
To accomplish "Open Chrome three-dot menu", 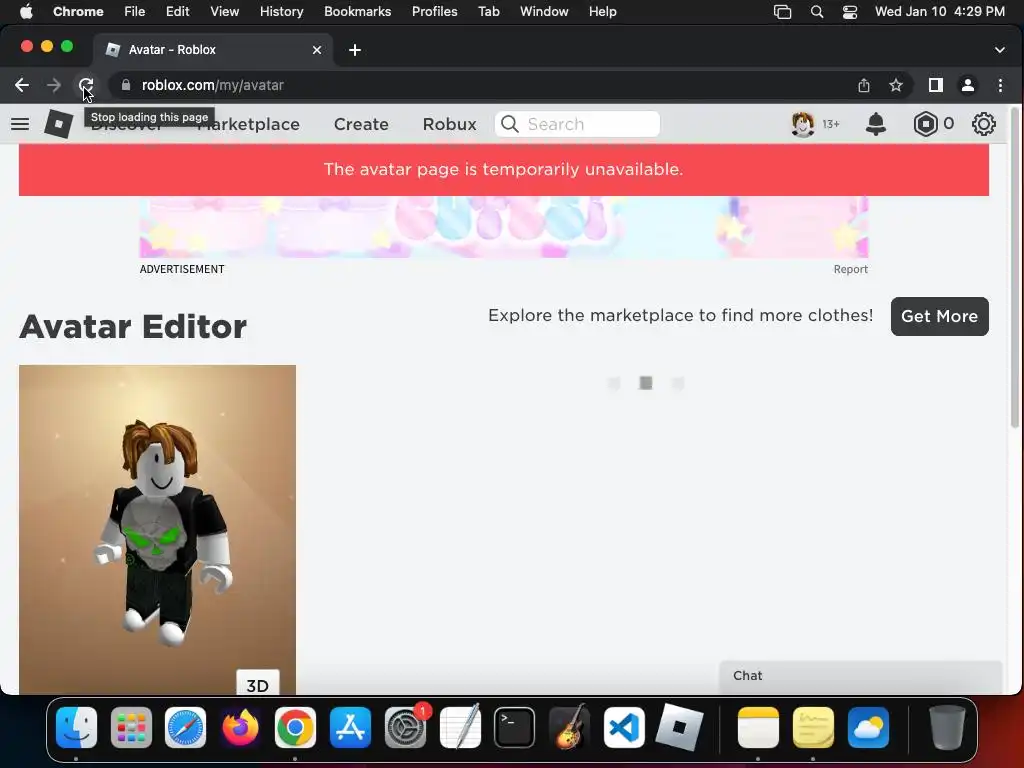I will 1000,85.
